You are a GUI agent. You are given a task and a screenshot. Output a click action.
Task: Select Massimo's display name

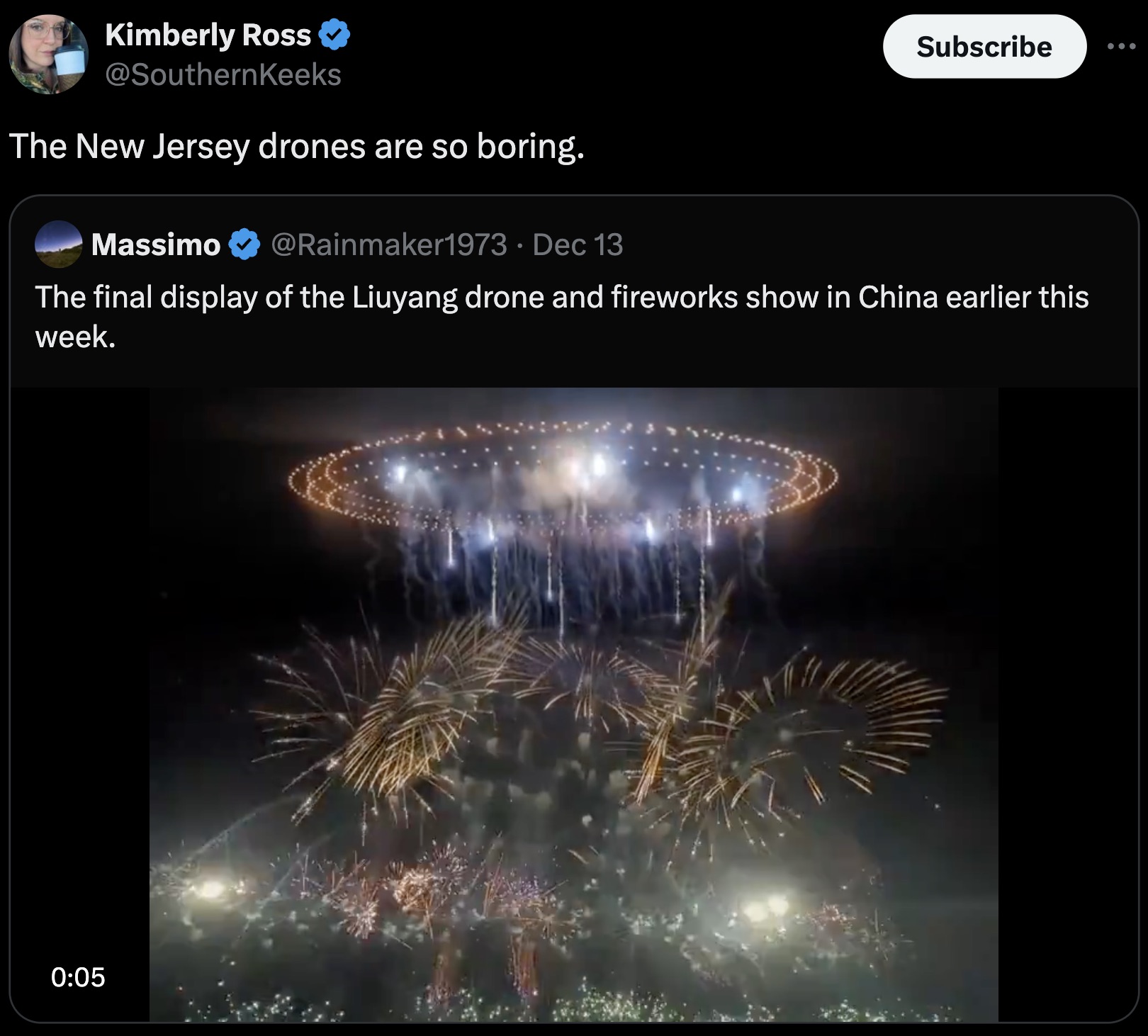pos(154,244)
